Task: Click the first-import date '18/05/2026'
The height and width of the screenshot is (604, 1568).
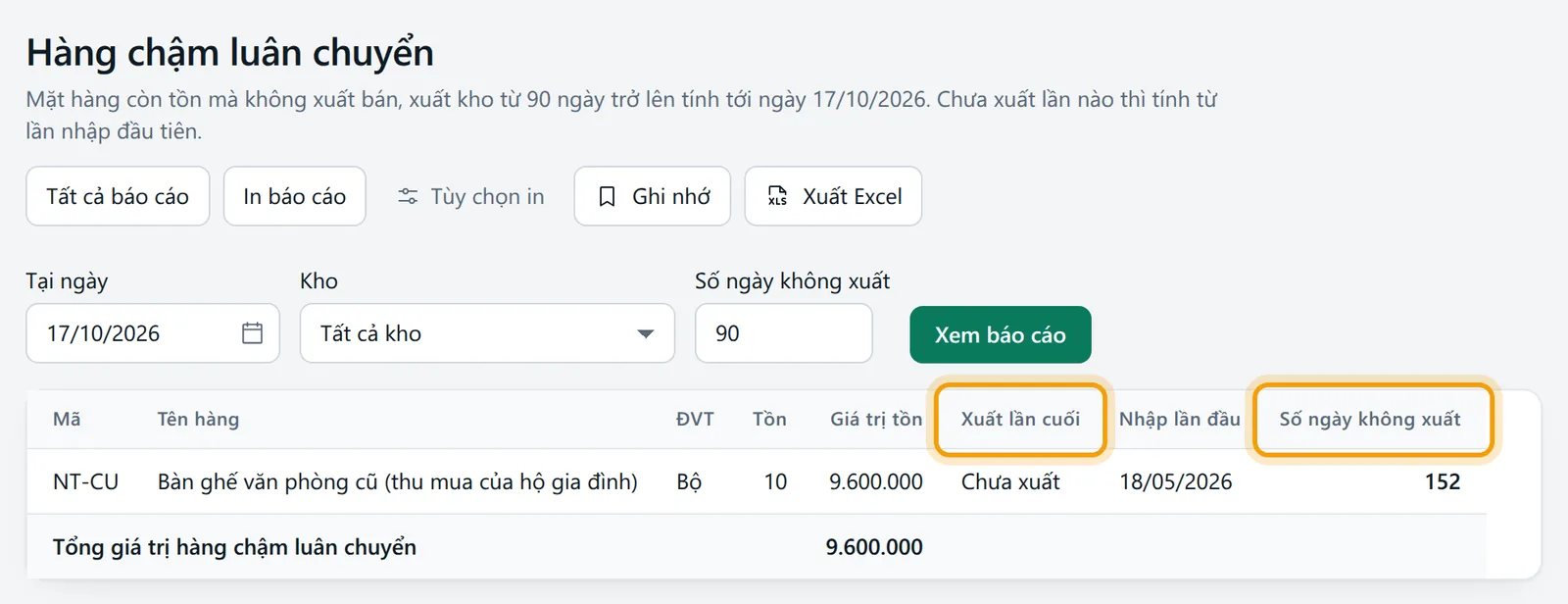Action: [1176, 481]
